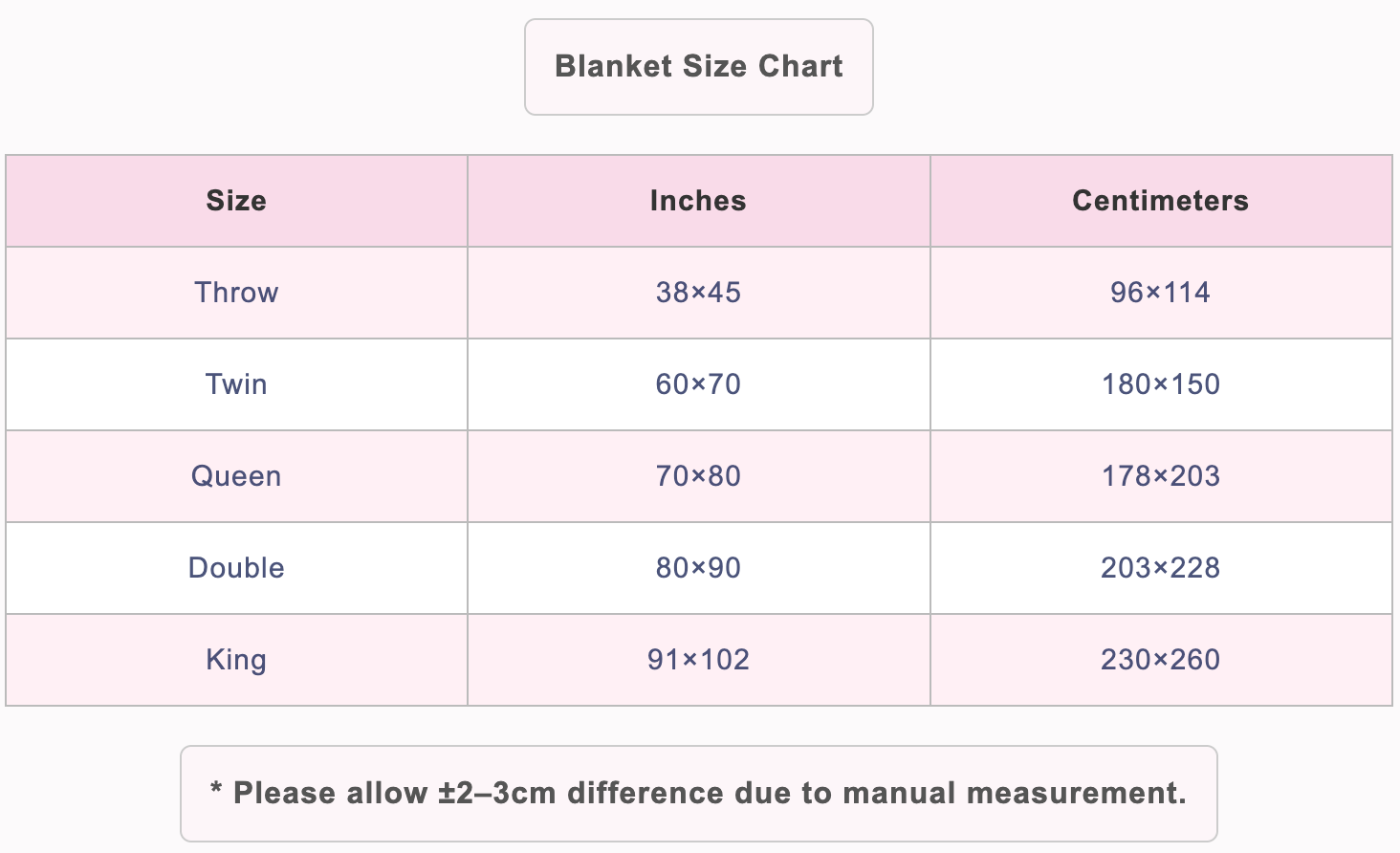This screenshot has height=853, width=1400.
Task: Select the 38×45 inches cell
Action: click(x=699, y=293)
